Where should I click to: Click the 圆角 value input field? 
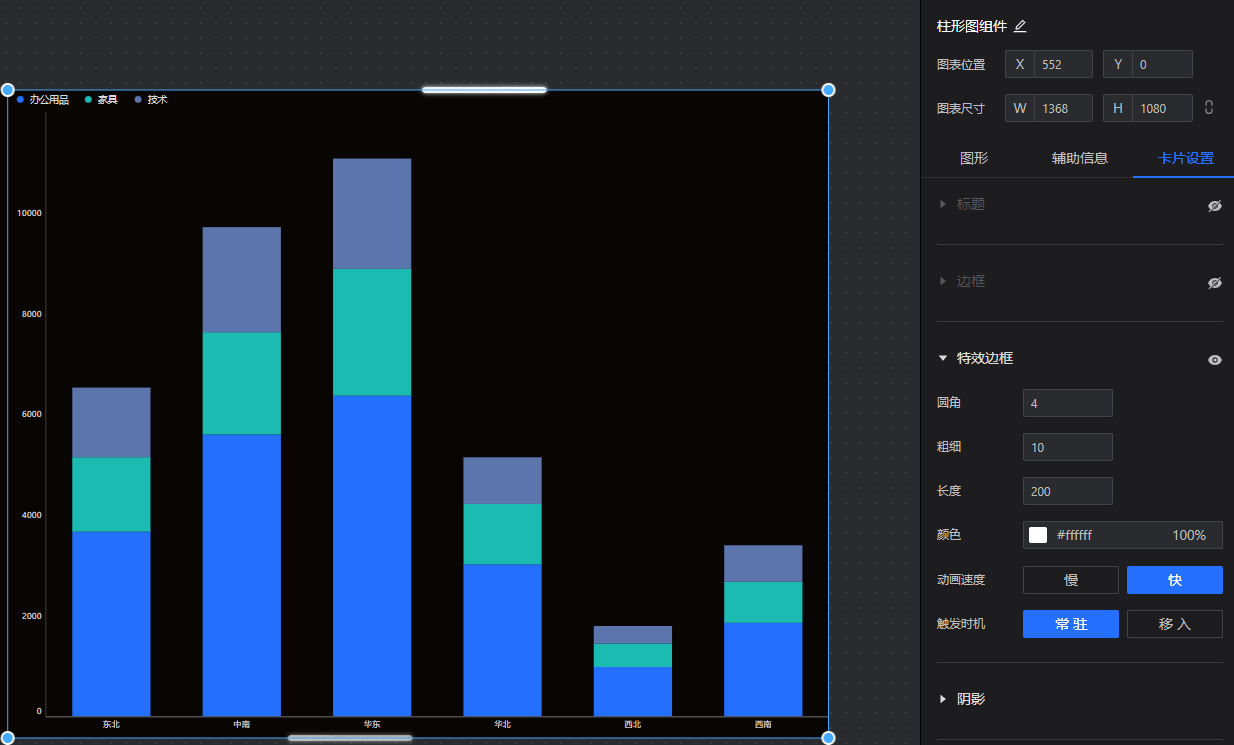pyautogui.click(x=1067, y=404)
